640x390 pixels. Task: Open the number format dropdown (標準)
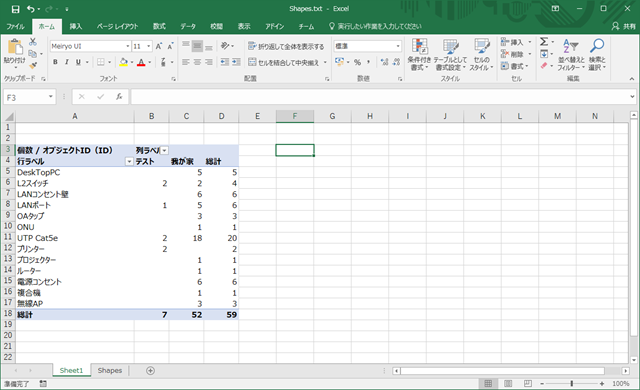click(x=398, y=46)
